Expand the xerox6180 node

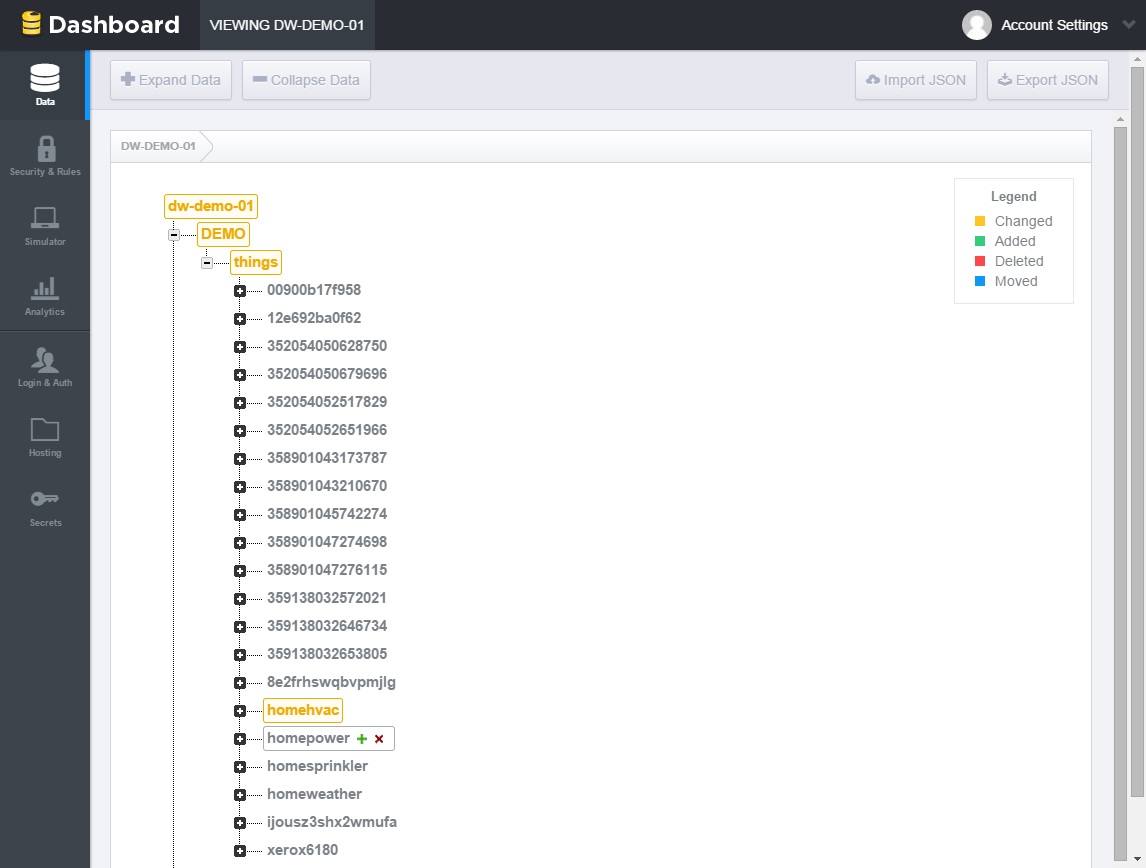[240, 851]
